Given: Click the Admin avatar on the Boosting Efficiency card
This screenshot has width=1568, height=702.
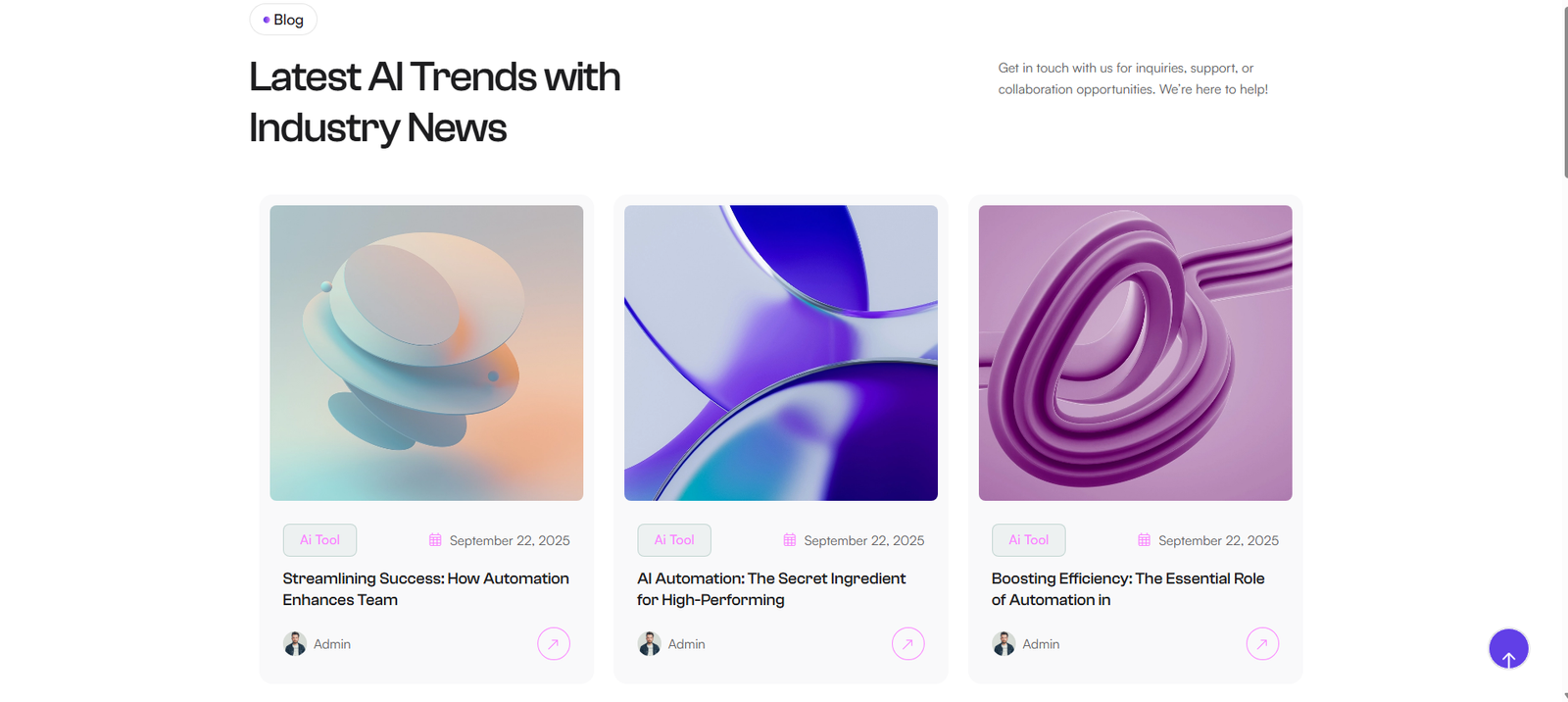Looking at the screenshot, I should tap(1004, 644).
